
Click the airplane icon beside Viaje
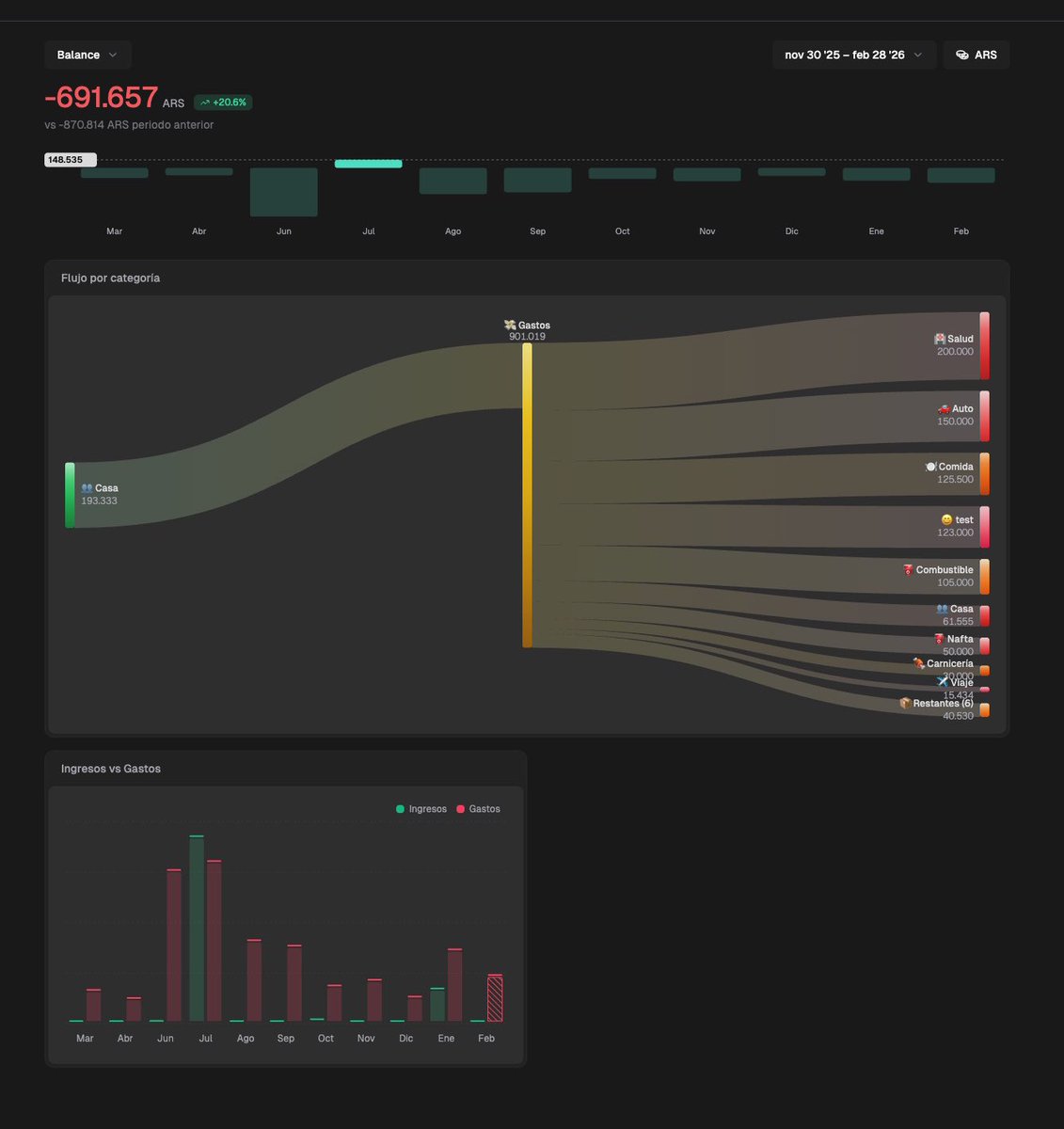(x=942, y=681)
